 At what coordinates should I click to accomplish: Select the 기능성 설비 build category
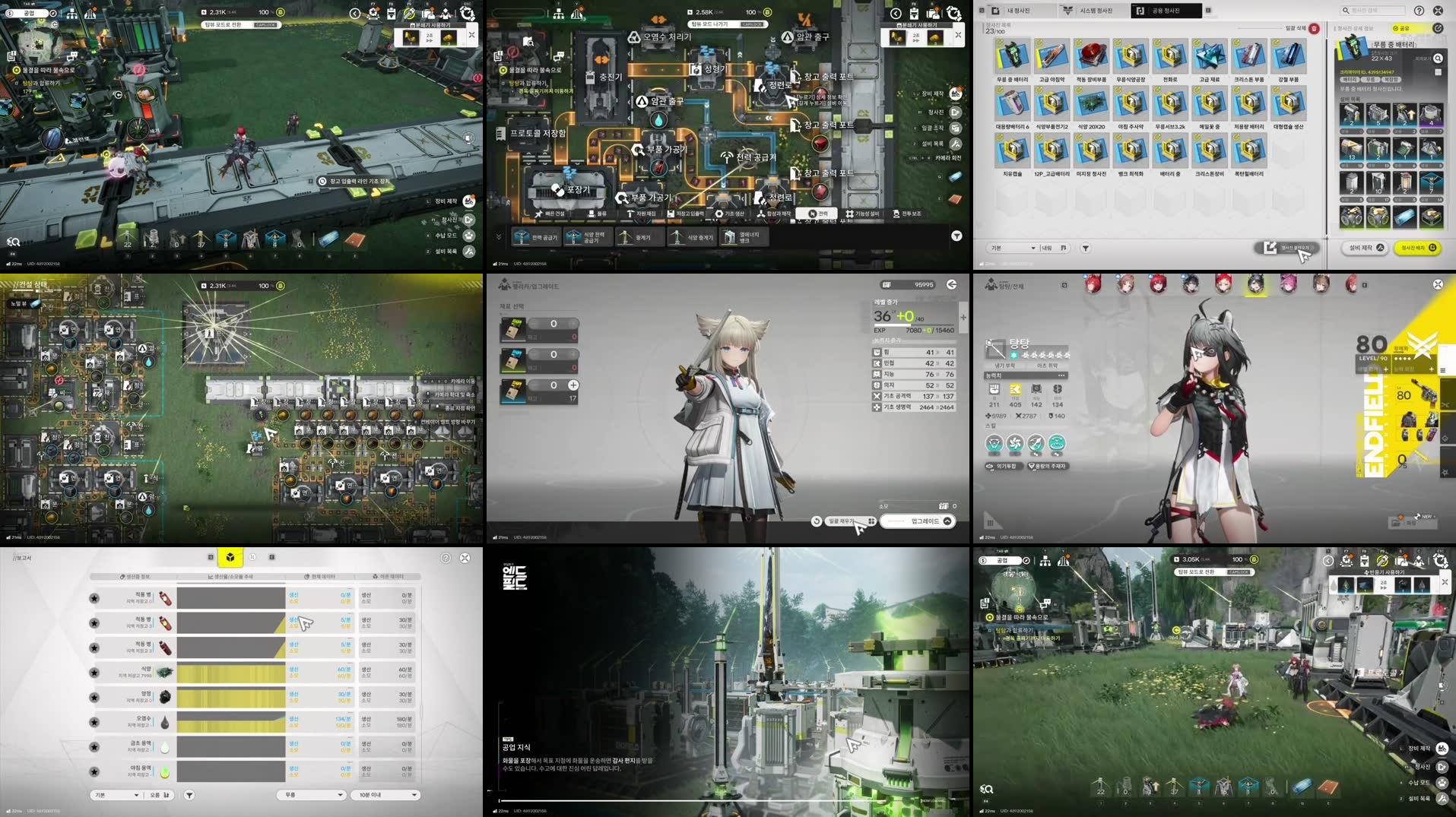click(862, 214)
